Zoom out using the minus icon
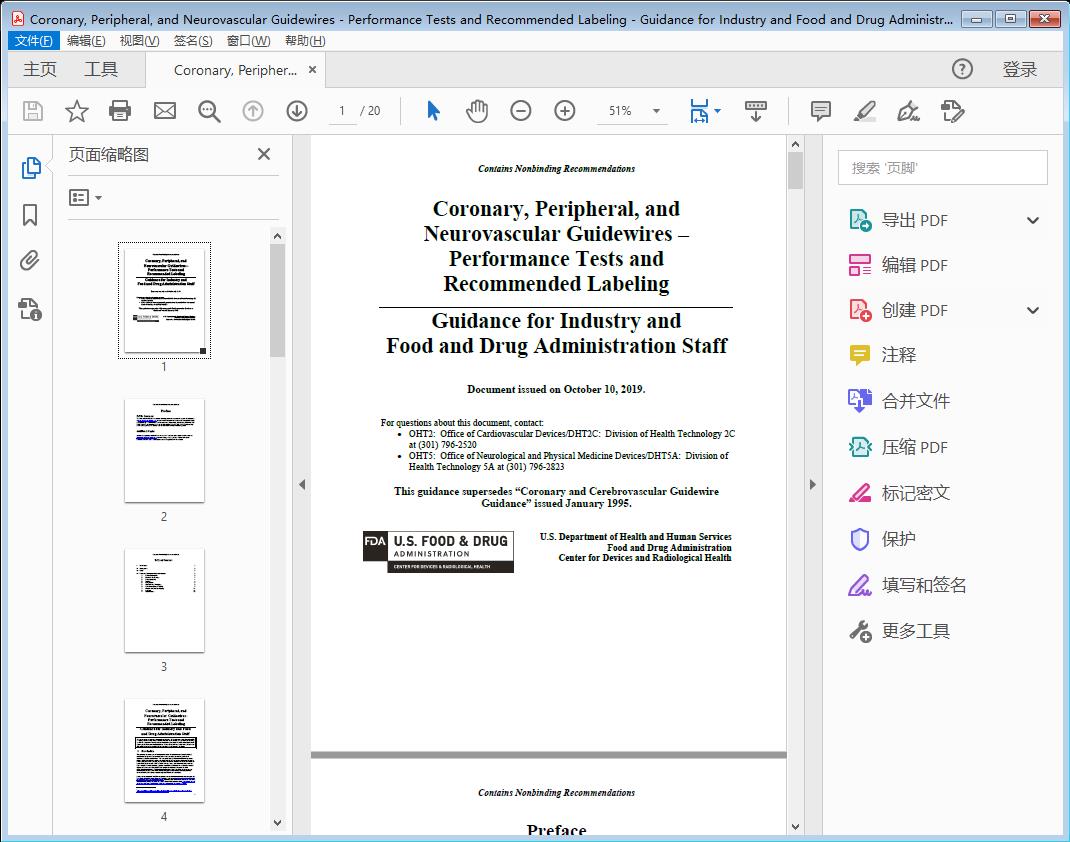Image resolution: width=1070 pixels, height=842 pixels. click(x=521, y=111)
